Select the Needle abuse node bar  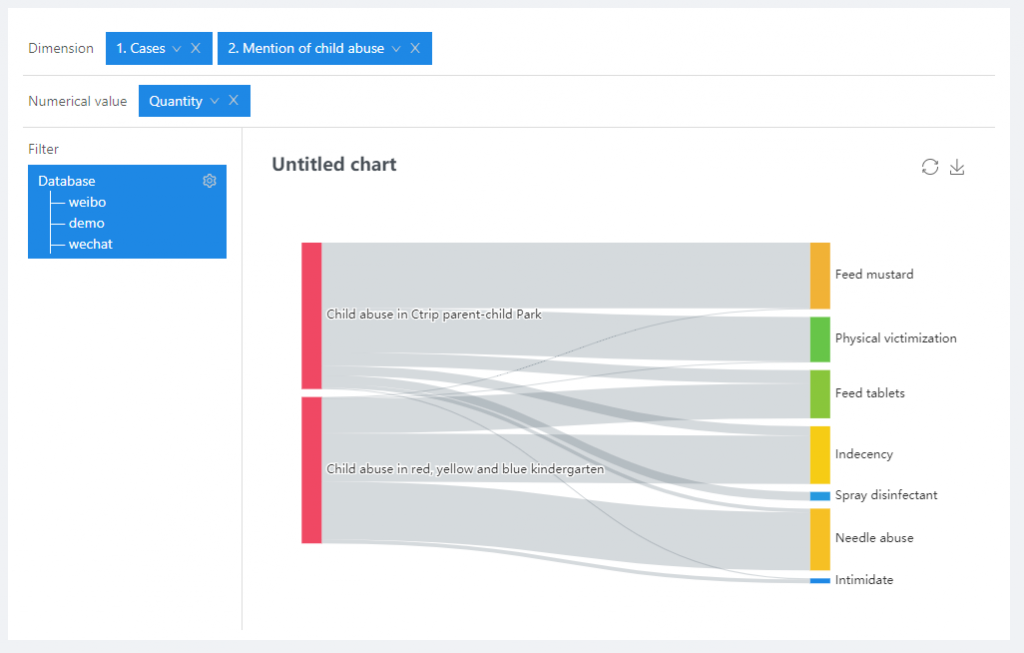(x=820, y=539)
